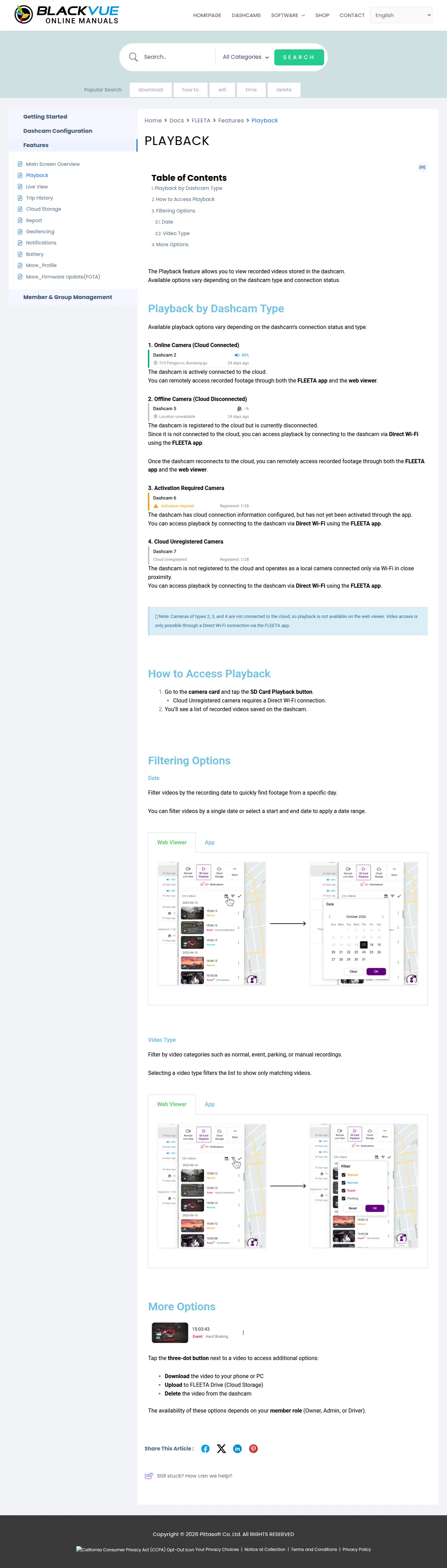
Task: Open 'Privacy Policy' footer link
Action: pyautogui.click(x=356, y=1550)
